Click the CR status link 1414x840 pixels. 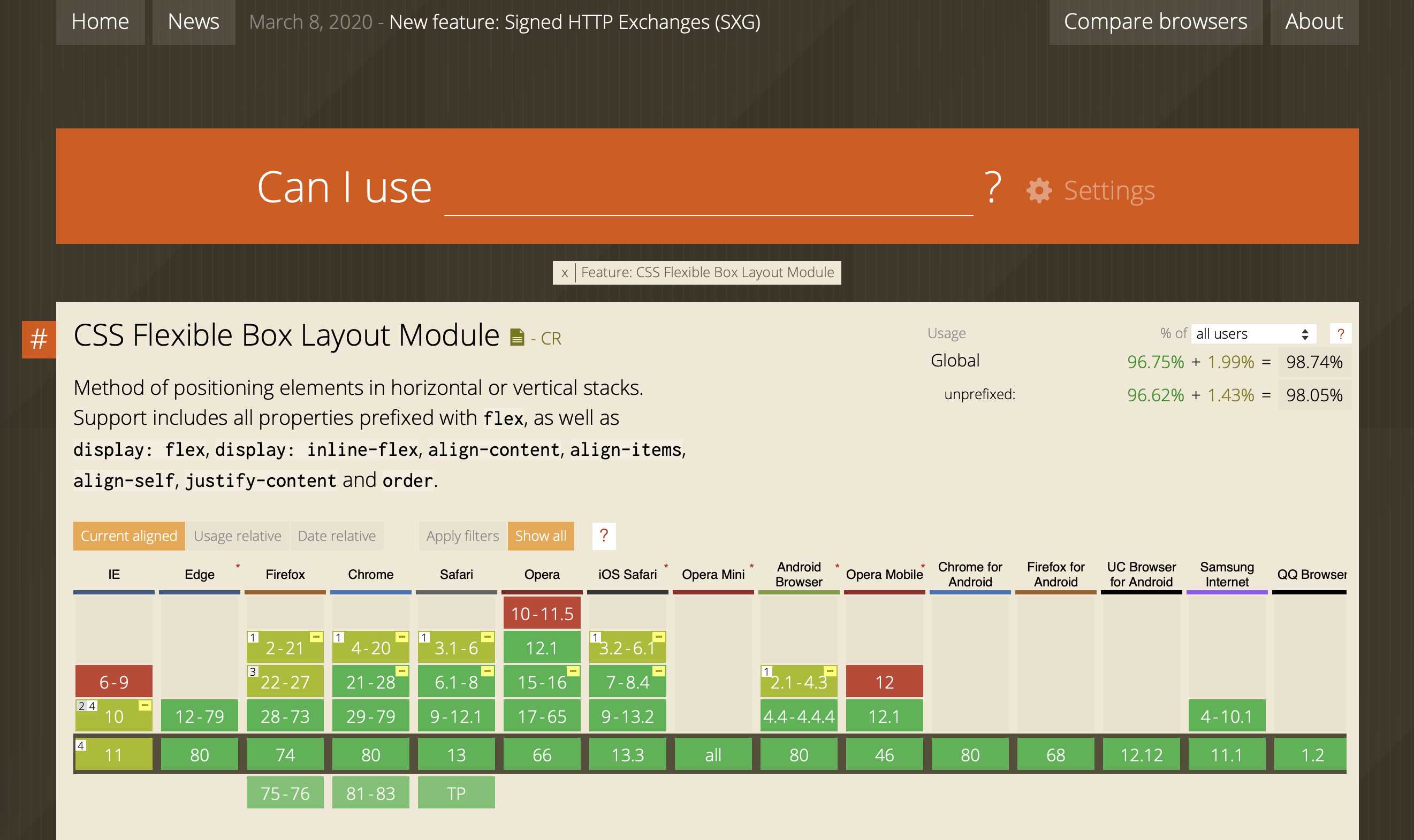tap(551, 339)
